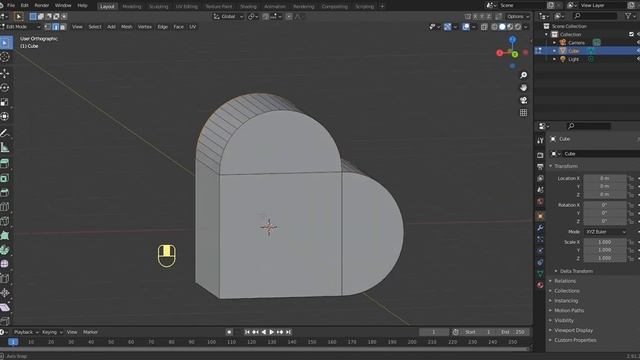Open the XYZ Euler rotation mode dropdown
The width and height of the screenshot is (640, 360).
(605, 232)
